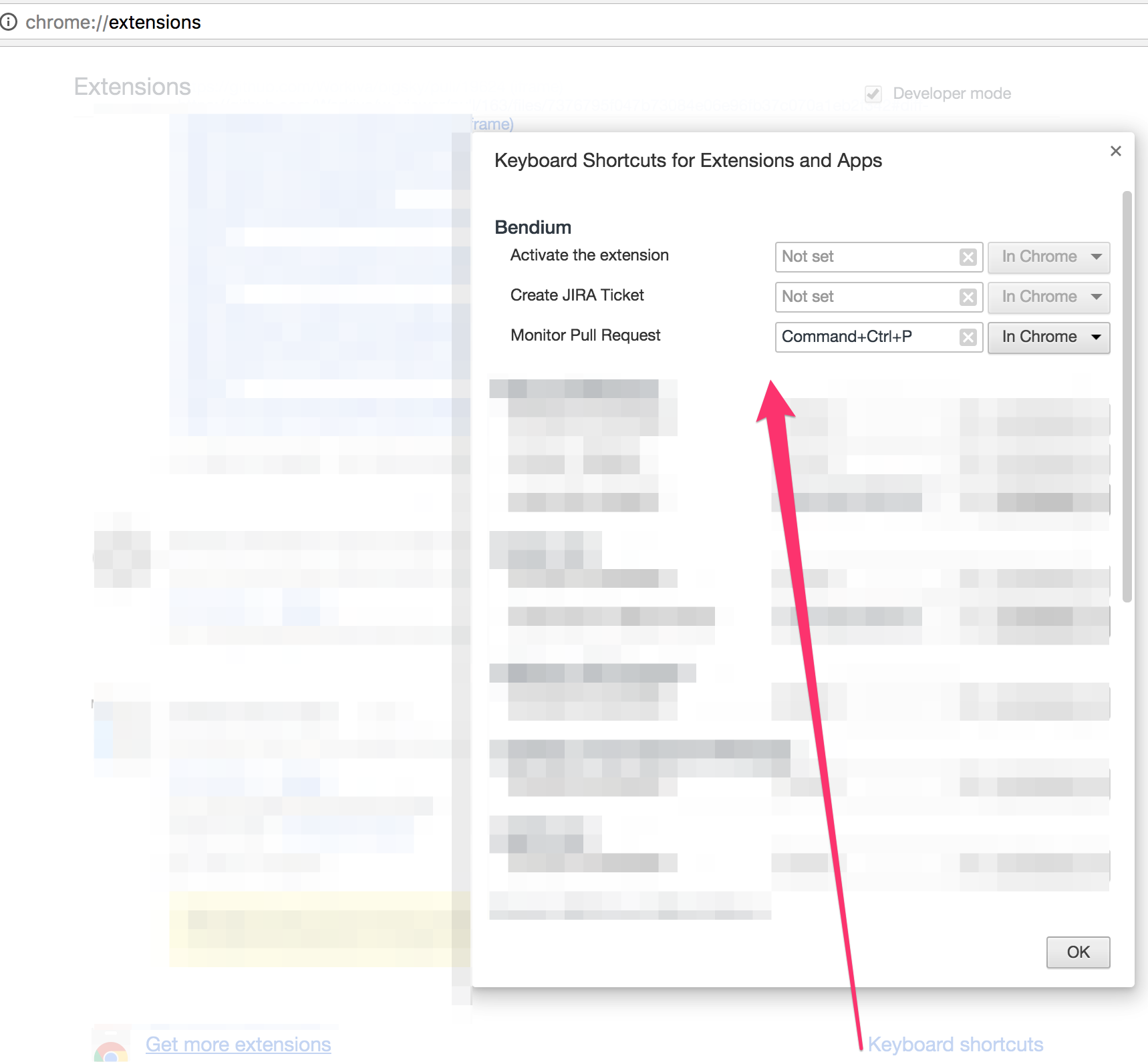Click the chrome://extensions address bar
1148x1062 pixels.
(575, 22)
